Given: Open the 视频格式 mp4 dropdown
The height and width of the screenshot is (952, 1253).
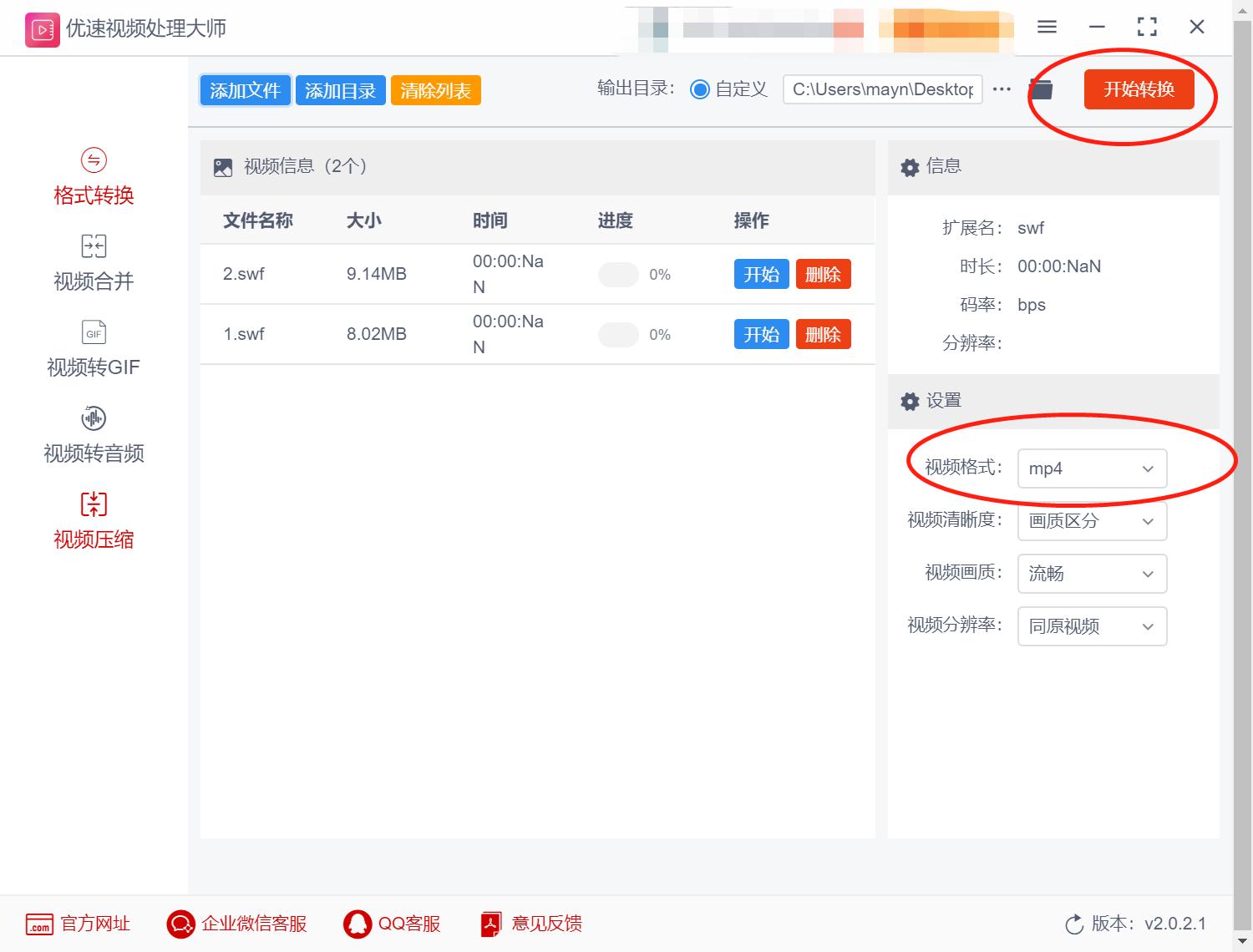Looking at the screenshot, I should pos(1091,468).
